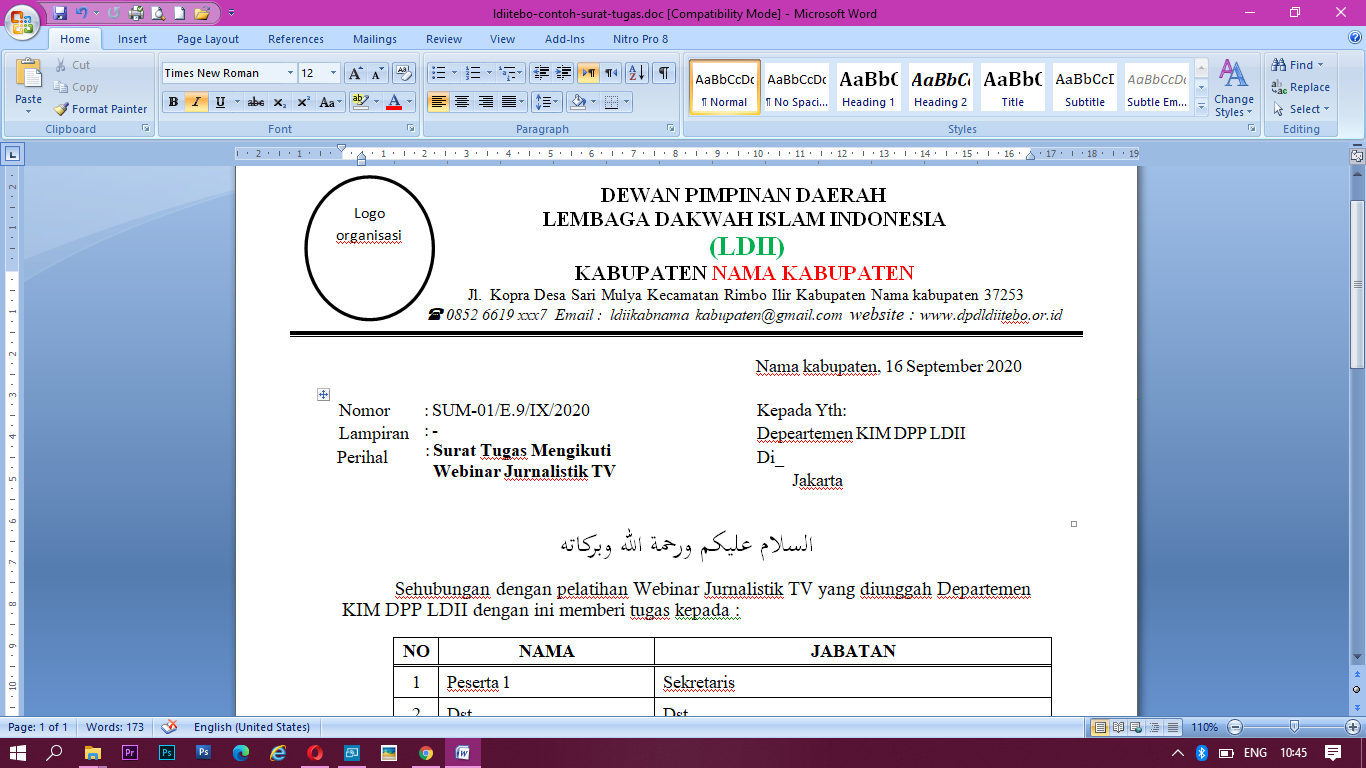Open the font size dropdown
1366x768 pixels.
click(333, 73)
